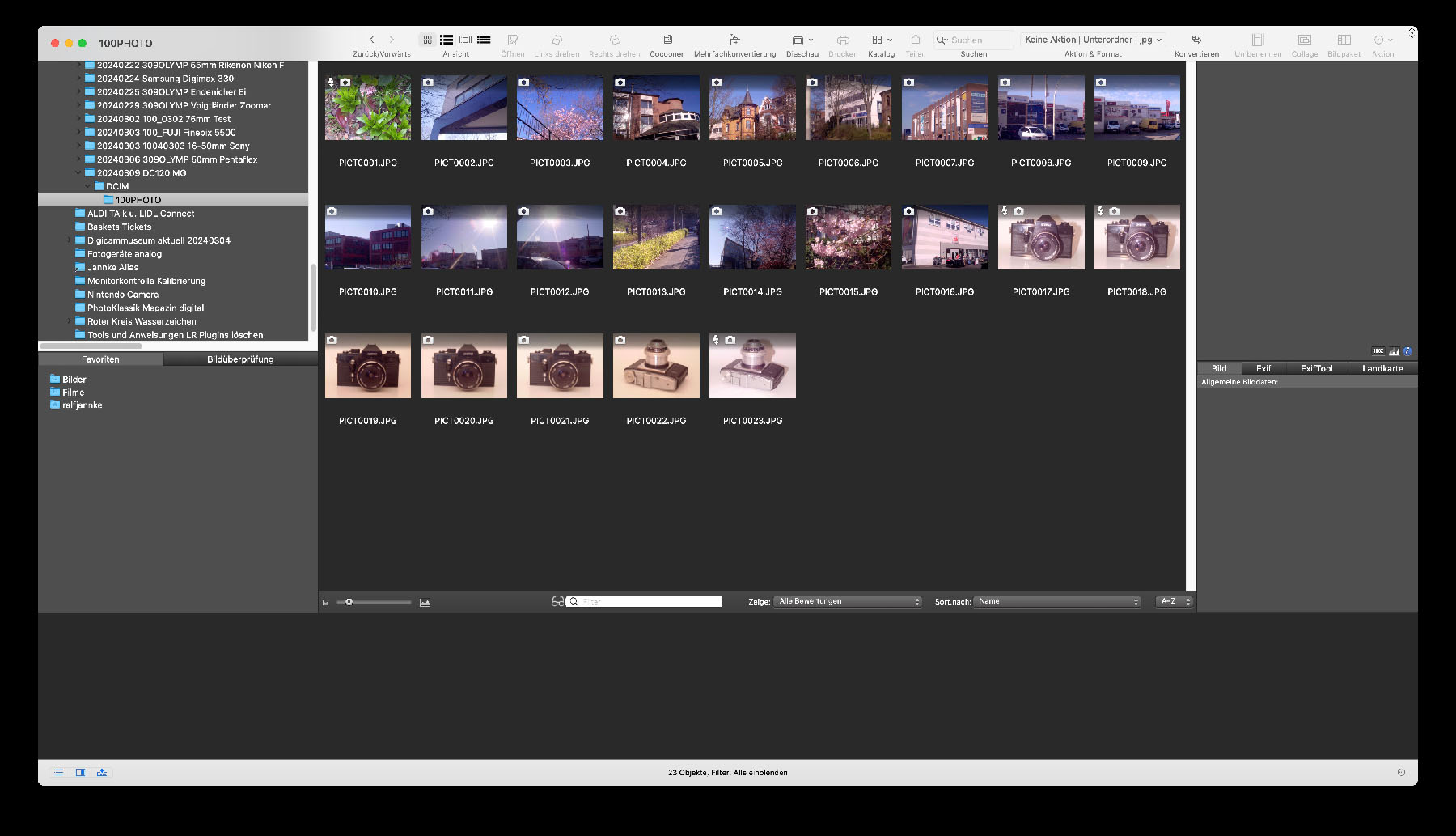1456x836 pixels.
Task: Start Mehrfachkonvertierung batch conversion
Action: coord(734,40)
